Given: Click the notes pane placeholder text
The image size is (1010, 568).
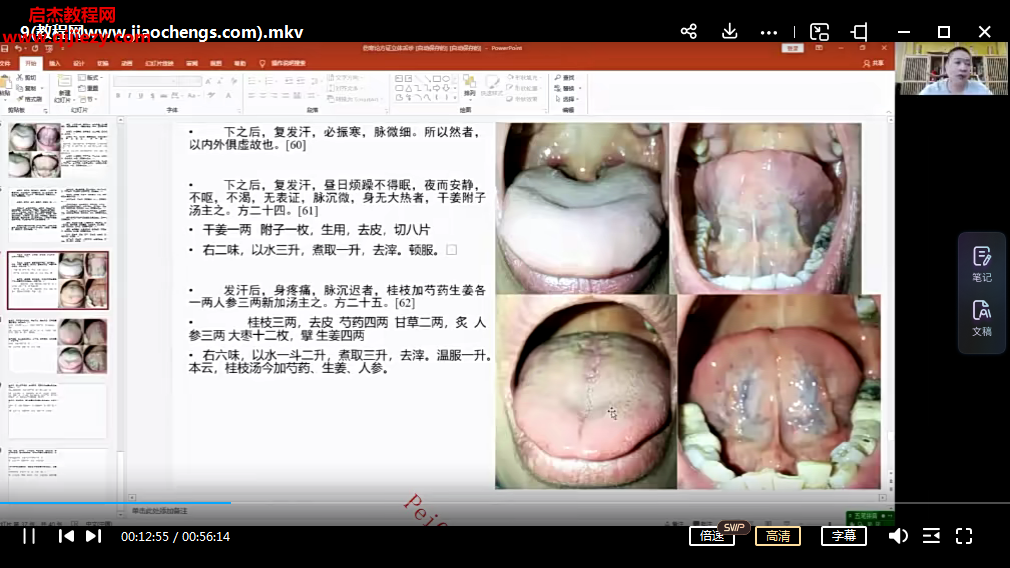Looking at the screenshot, I should (160, 511).
